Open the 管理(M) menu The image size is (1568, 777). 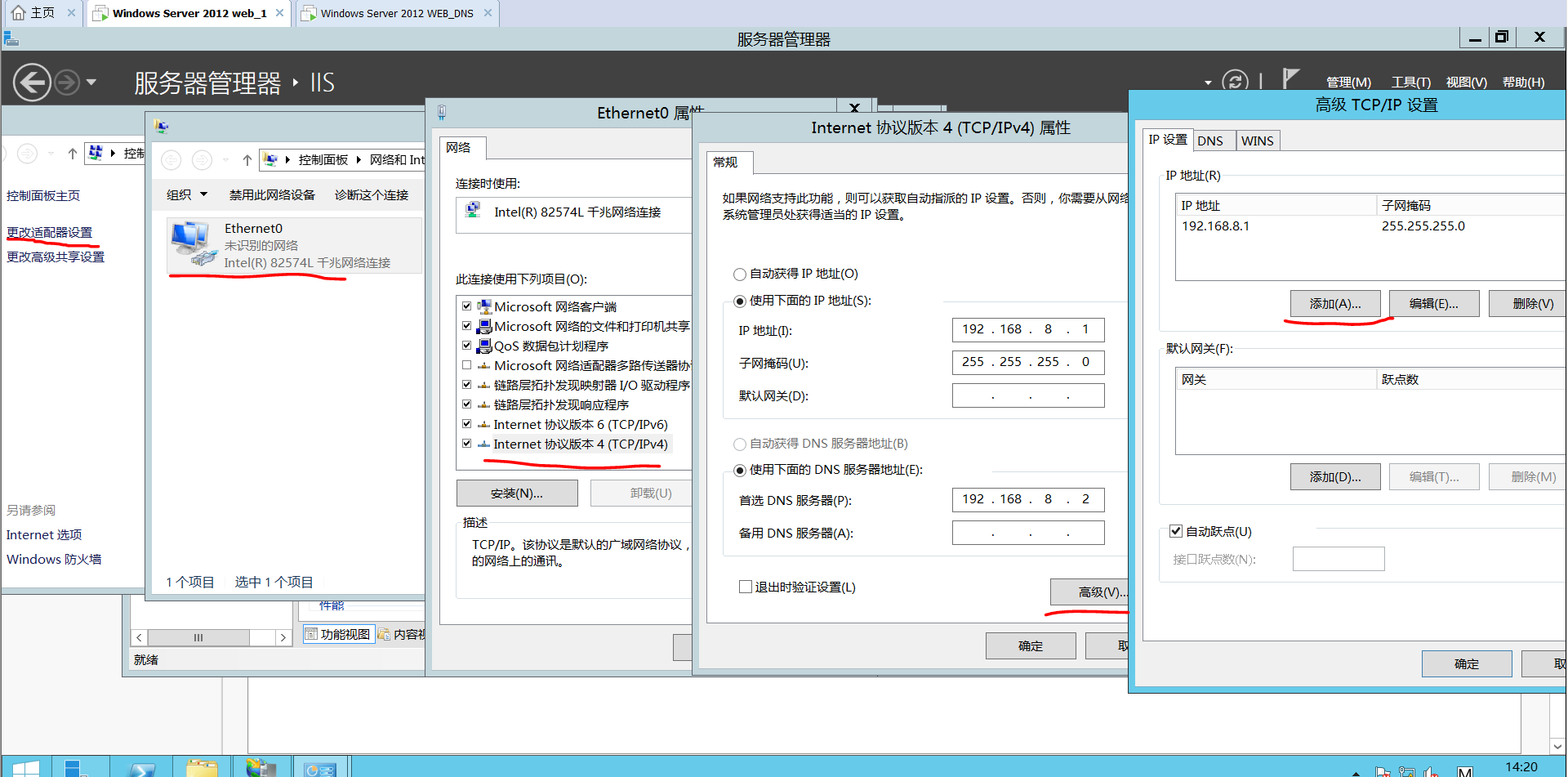point(1348,83)
